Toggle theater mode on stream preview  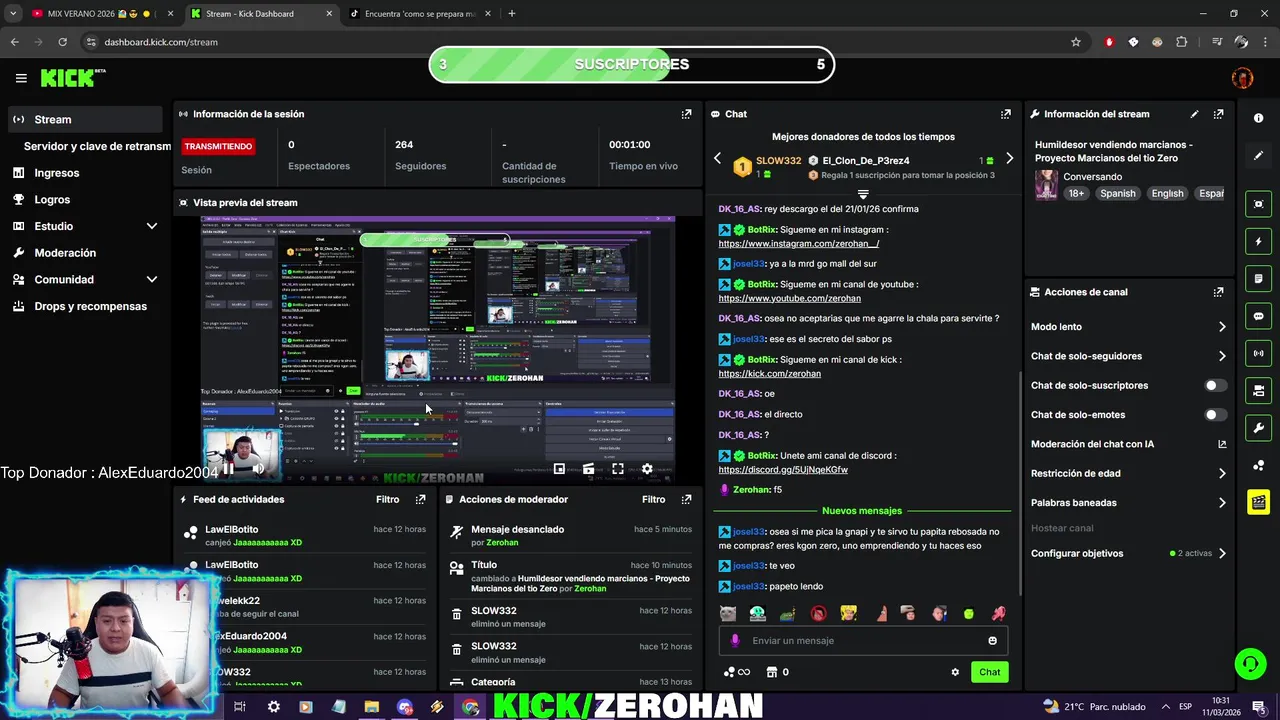(x=588, y=468)
